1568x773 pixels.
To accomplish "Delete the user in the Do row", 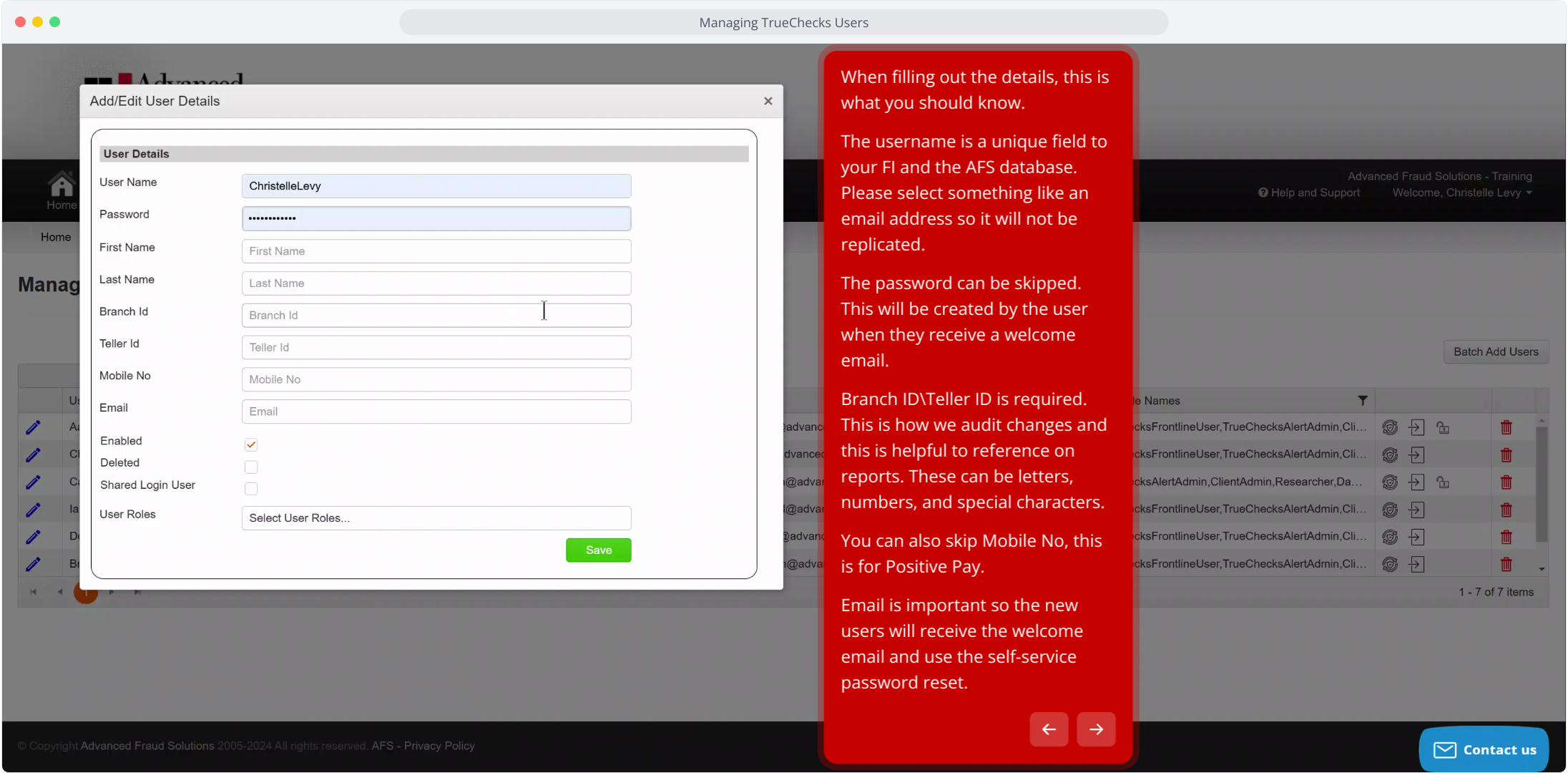I will (x=1506, y=537).
